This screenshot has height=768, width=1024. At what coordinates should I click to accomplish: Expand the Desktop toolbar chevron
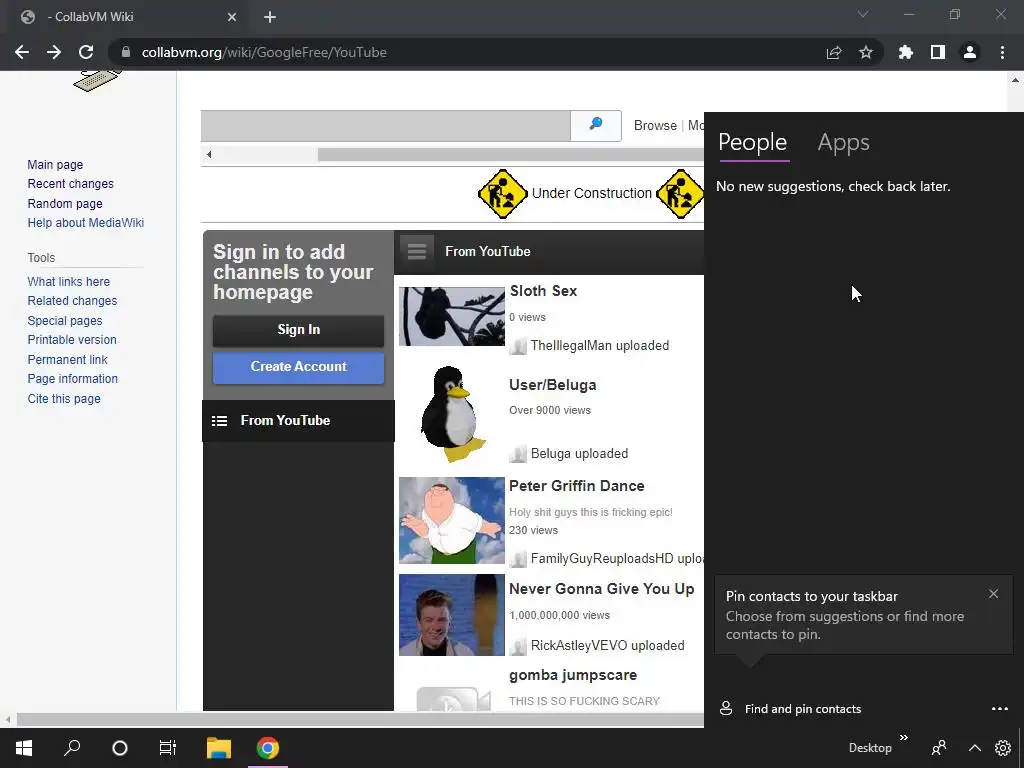[x=904, y=737]
